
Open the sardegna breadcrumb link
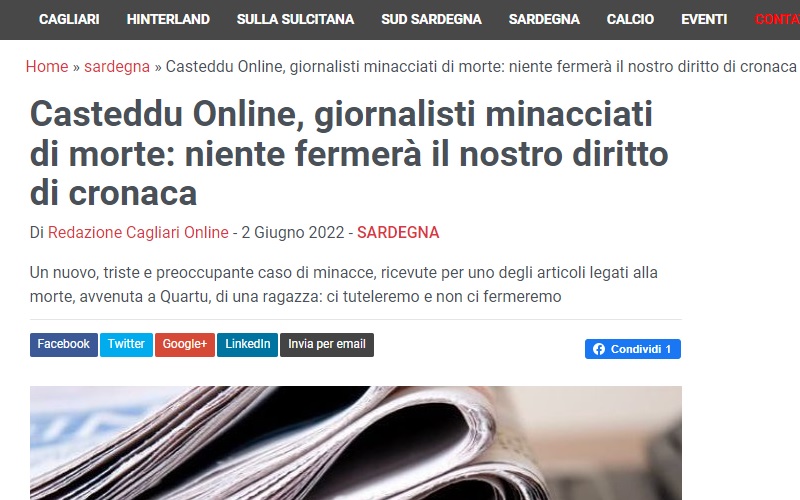[117, 66]
